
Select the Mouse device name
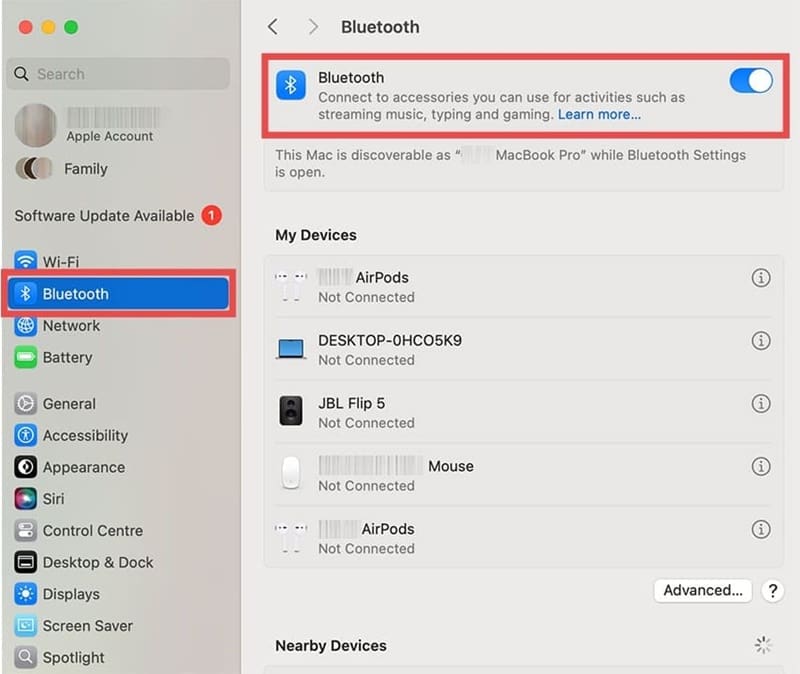[396, 466]
